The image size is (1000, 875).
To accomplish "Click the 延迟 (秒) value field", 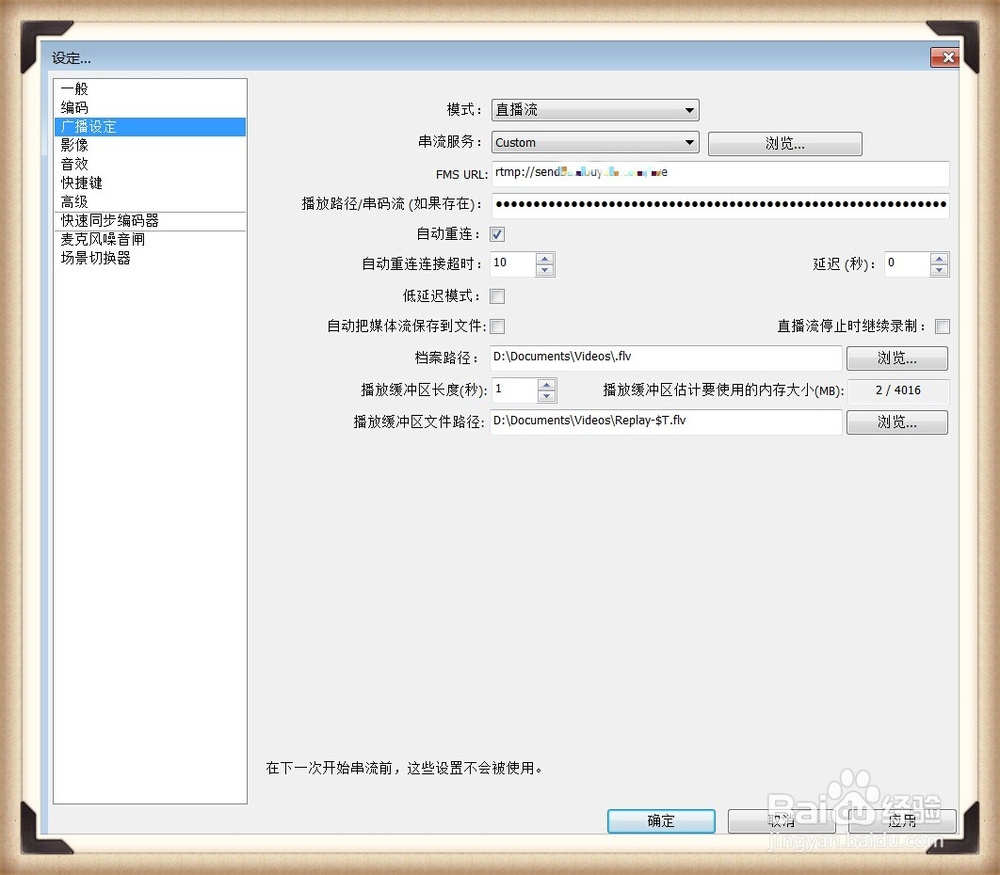I will [x=907, y=263].
